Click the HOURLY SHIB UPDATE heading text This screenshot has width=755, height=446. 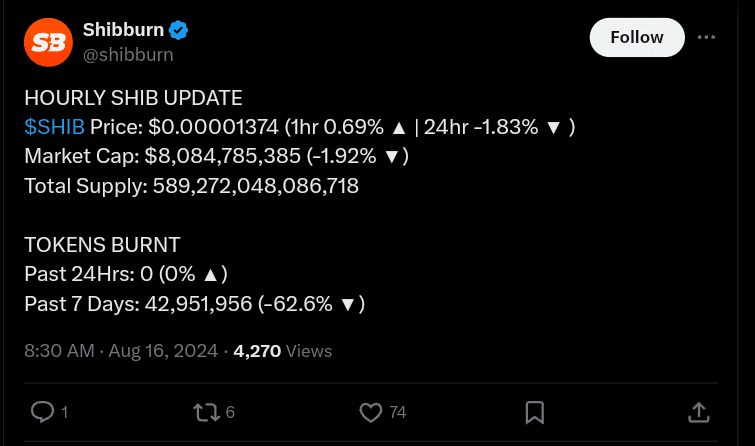click(133, 98)
